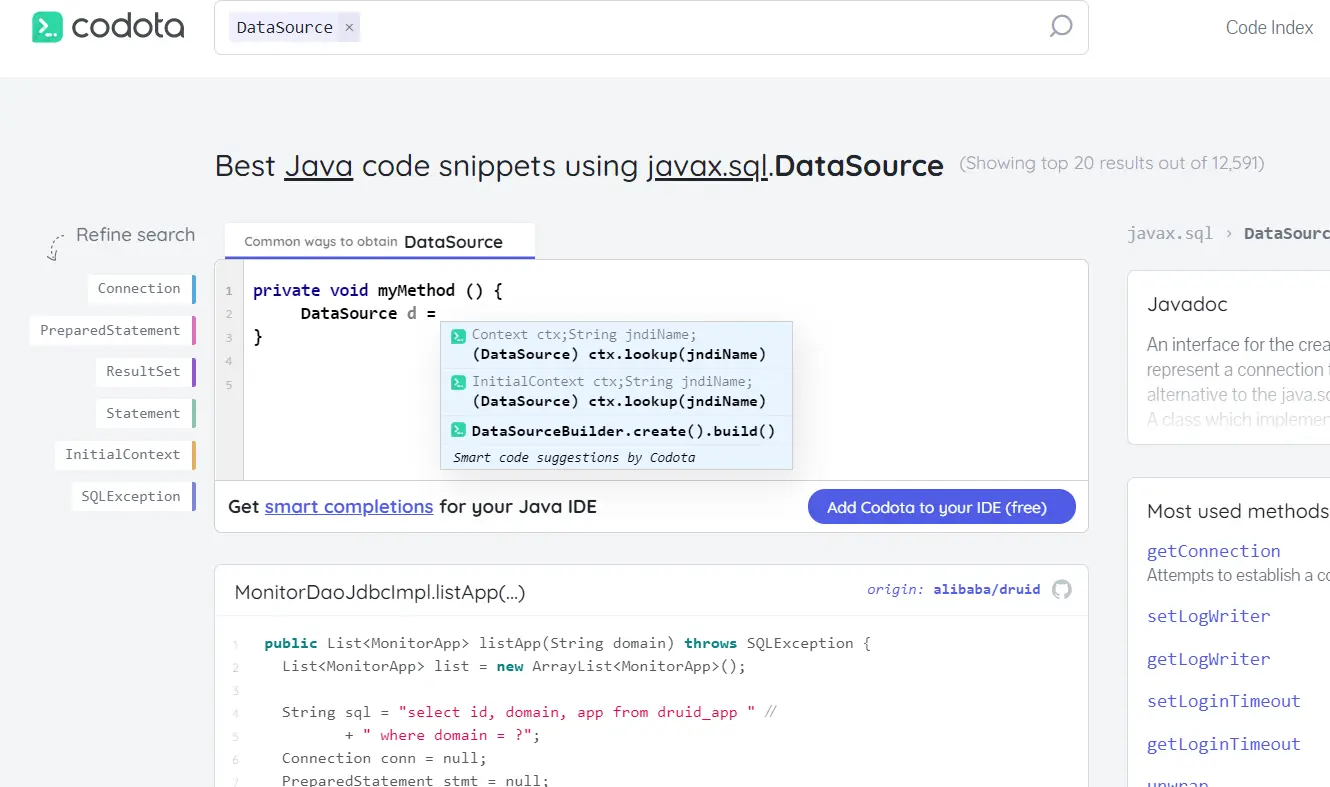Click the Codota icon beside the DataSourceBuilder suggestion
Viewport: 1330px width, 787px height.
(459, 430)
